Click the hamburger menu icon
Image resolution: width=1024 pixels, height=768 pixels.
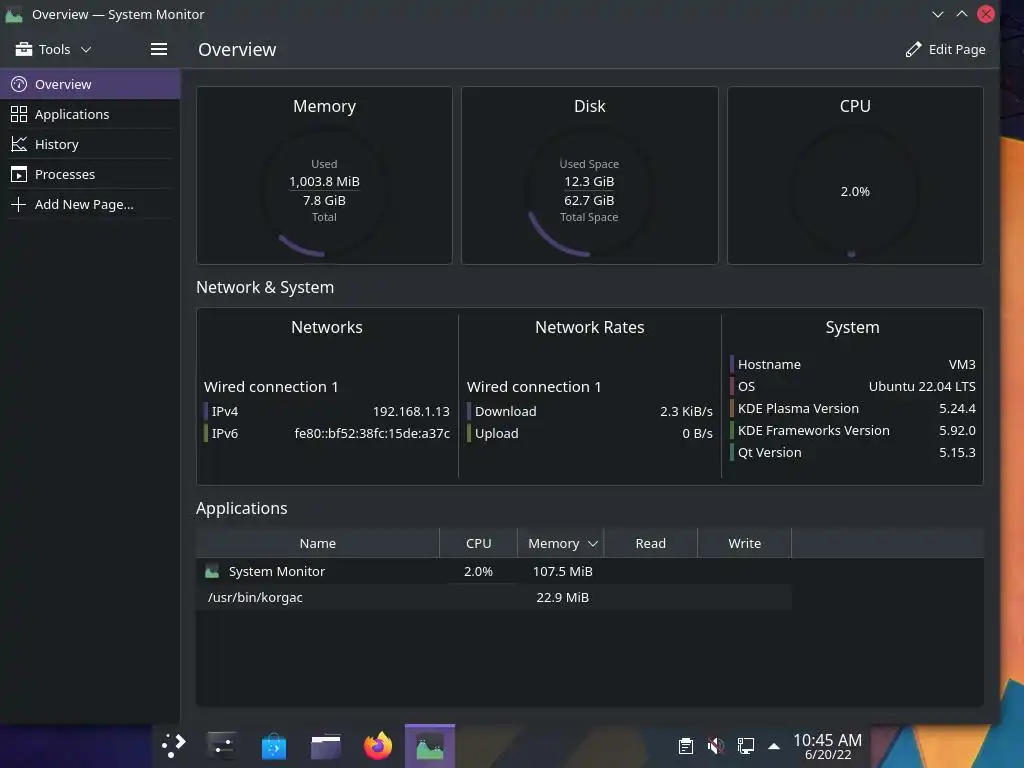[159, 50]
